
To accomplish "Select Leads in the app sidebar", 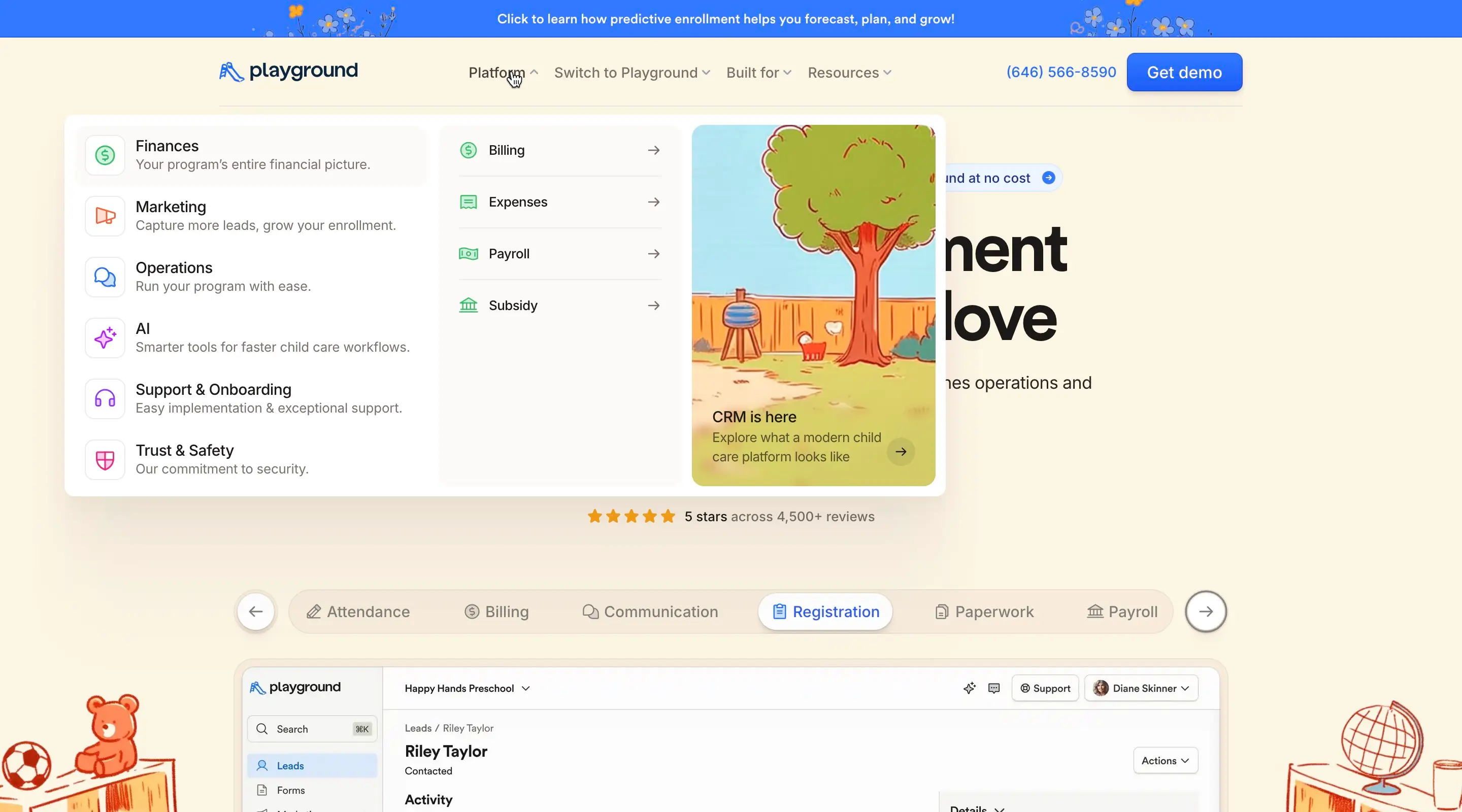I will [x=312, y=765].
